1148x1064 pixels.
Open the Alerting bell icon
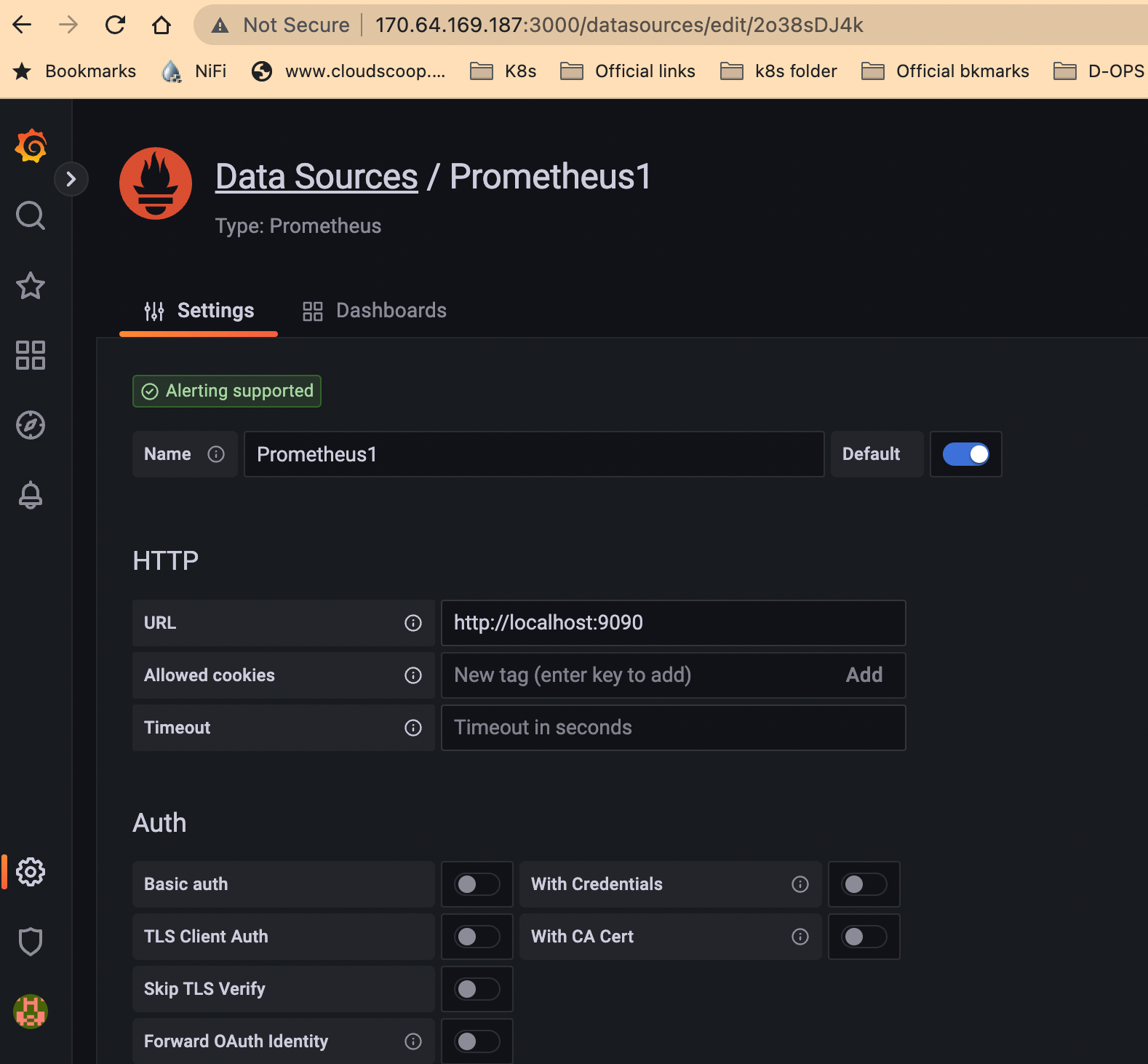point(31,495)
